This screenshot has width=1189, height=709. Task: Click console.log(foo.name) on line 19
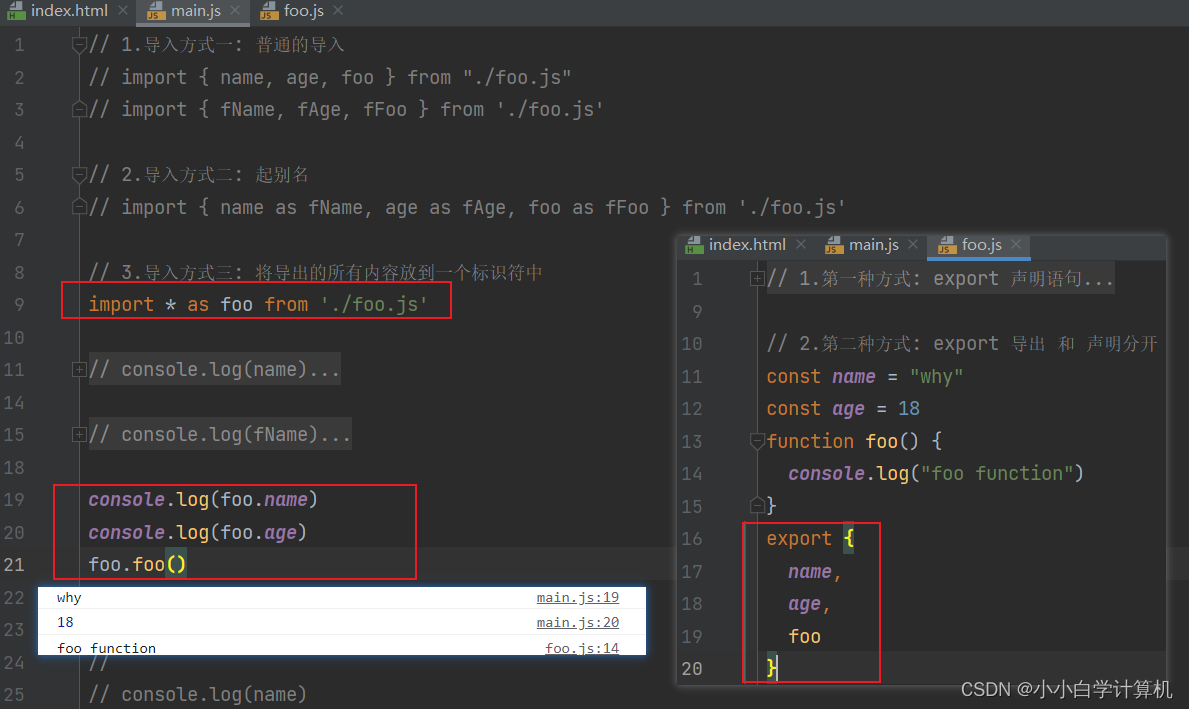point(203,500)
